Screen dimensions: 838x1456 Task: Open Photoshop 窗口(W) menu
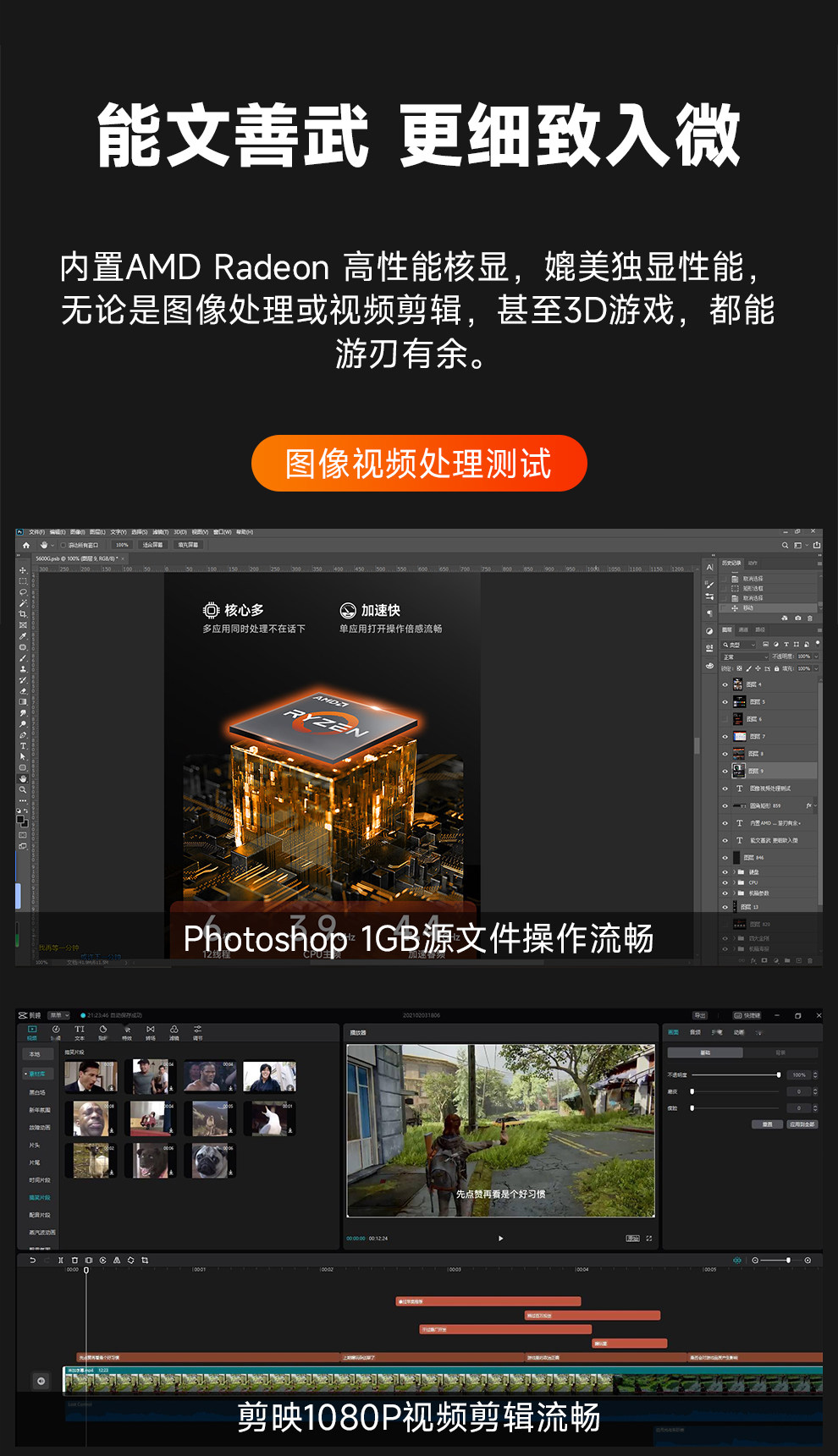(x=222, y=532)
